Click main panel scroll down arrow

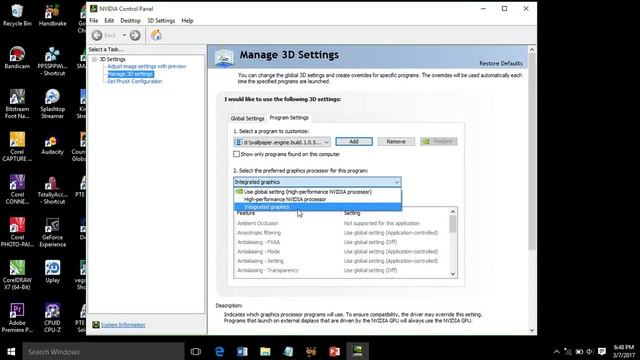(532, 330)
